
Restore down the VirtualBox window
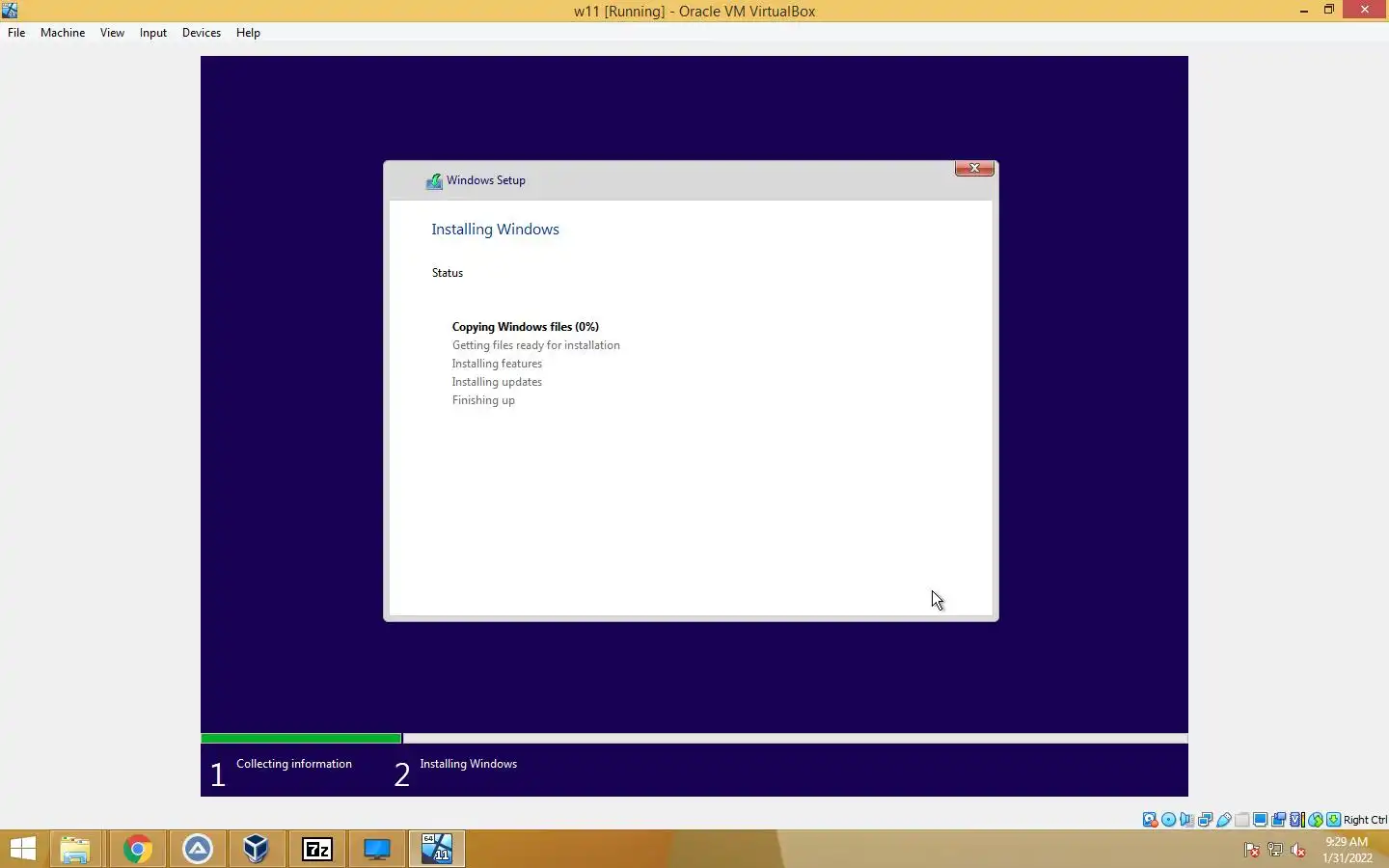[1328, 10]
